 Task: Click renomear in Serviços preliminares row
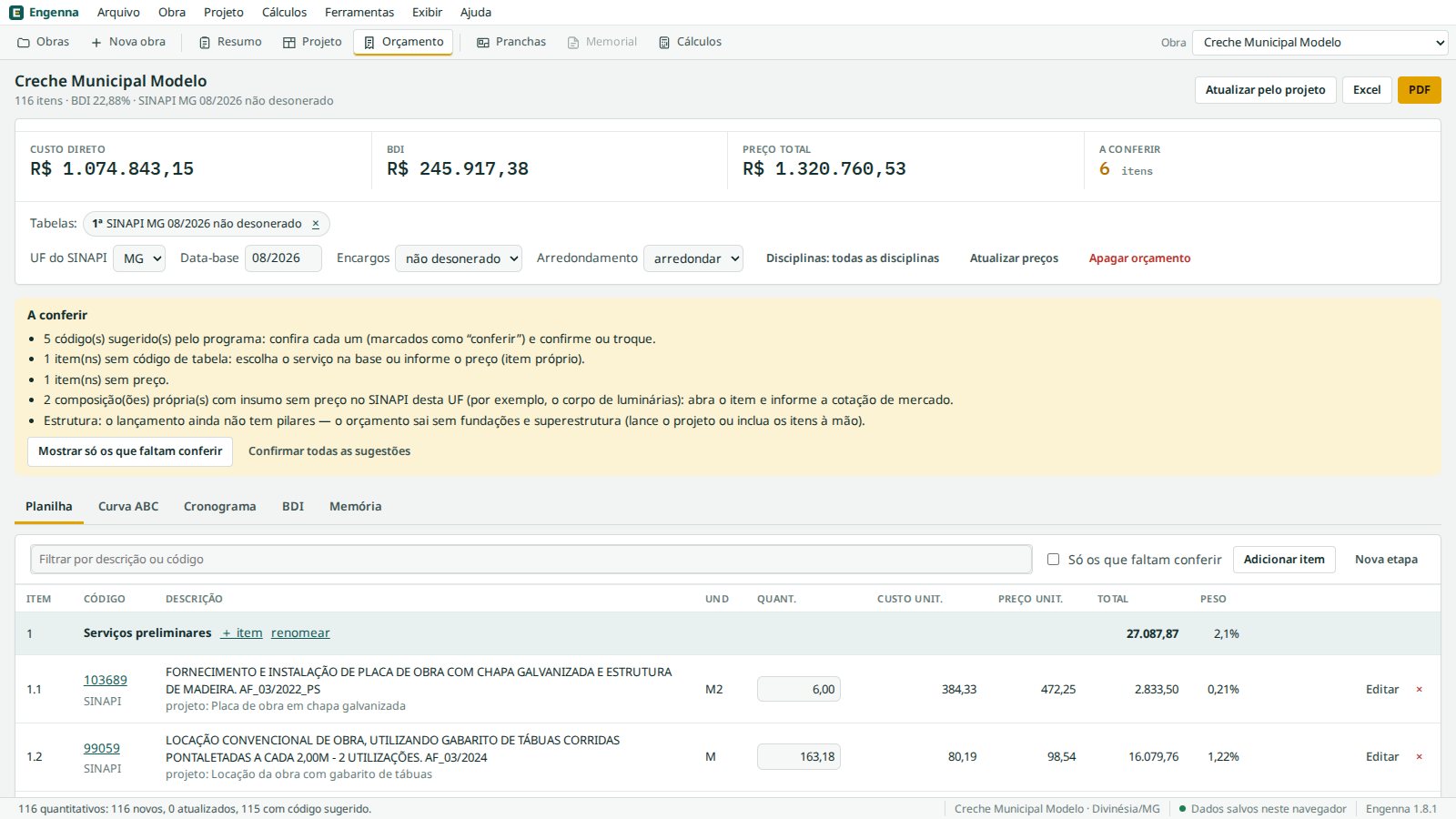point(300,633)
